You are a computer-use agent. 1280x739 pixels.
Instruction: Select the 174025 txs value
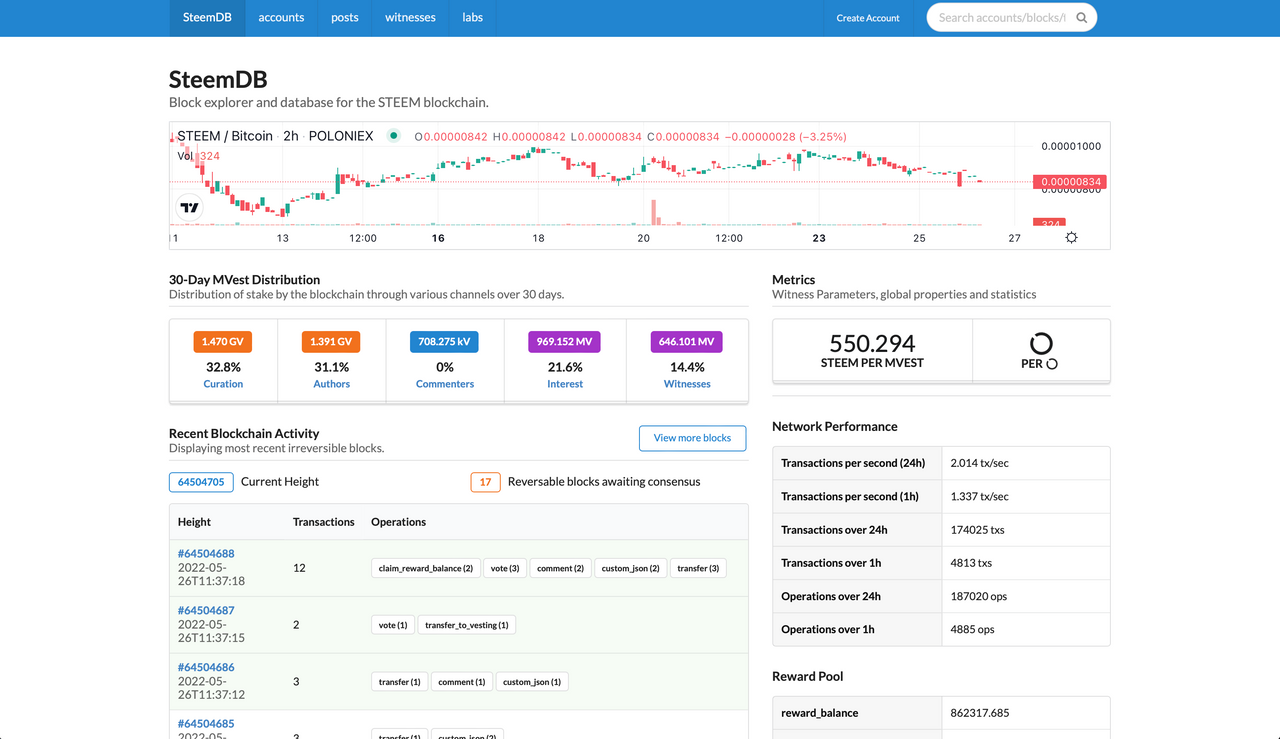977,530
